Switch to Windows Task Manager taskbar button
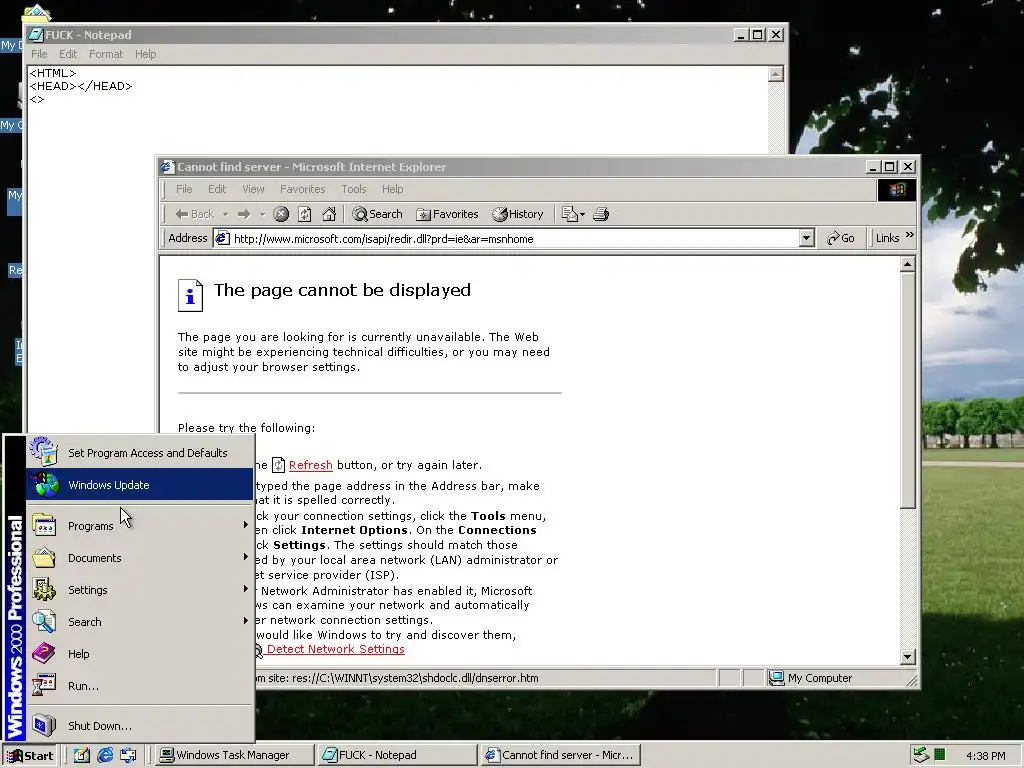The width and height of the screenshot is (1024, 768). click(x=234, y=756)
